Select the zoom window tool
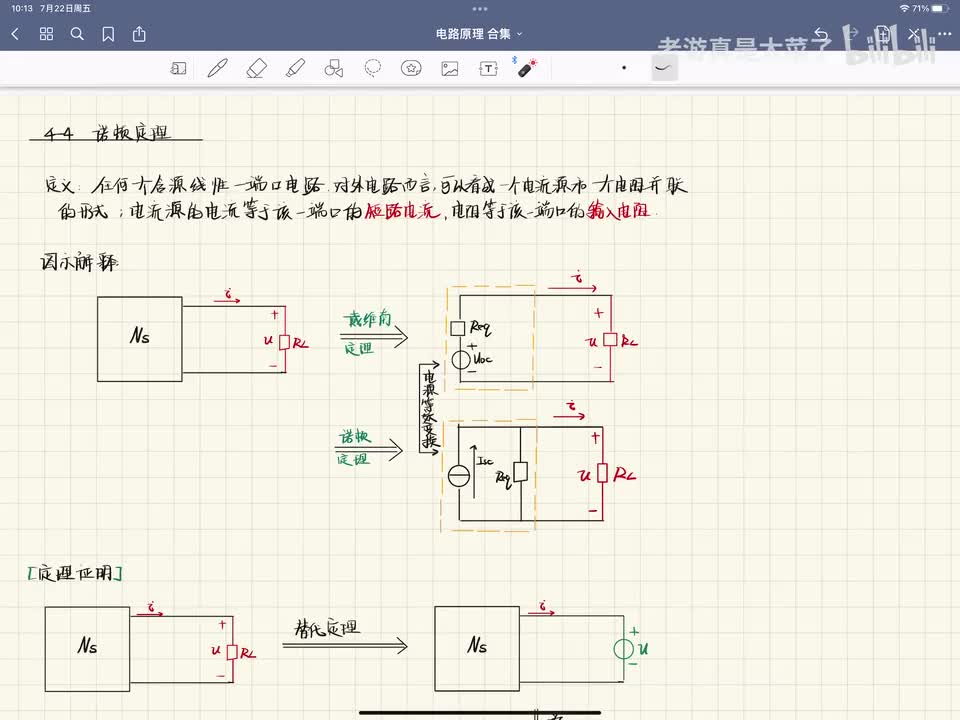960x720 pixels. coord(178,69)
